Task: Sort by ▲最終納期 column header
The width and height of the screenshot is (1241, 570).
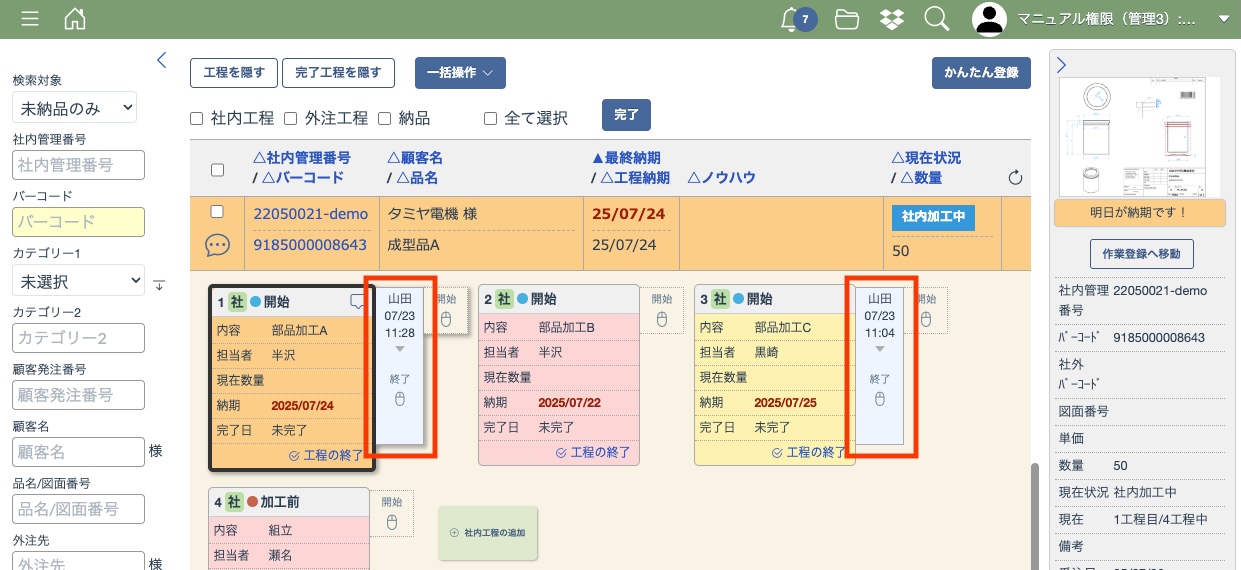Action: click(626, 158)
